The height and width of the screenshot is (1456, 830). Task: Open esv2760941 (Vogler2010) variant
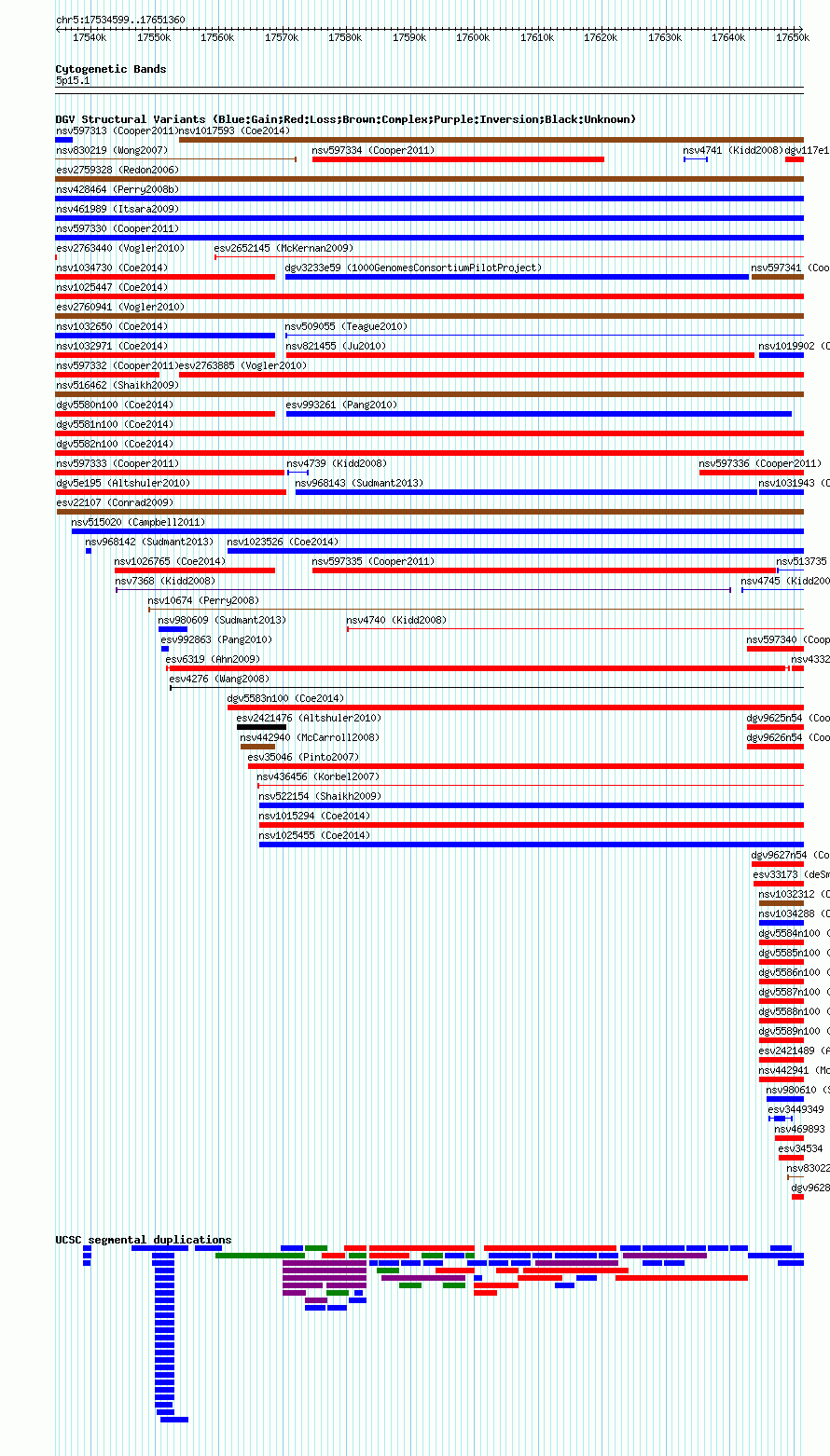[x=430, y=316]
